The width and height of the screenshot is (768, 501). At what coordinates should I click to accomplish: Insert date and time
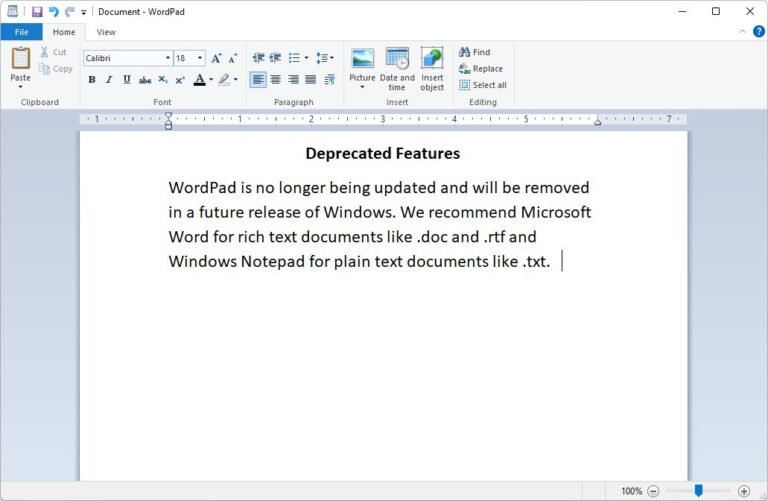point(397,69)
